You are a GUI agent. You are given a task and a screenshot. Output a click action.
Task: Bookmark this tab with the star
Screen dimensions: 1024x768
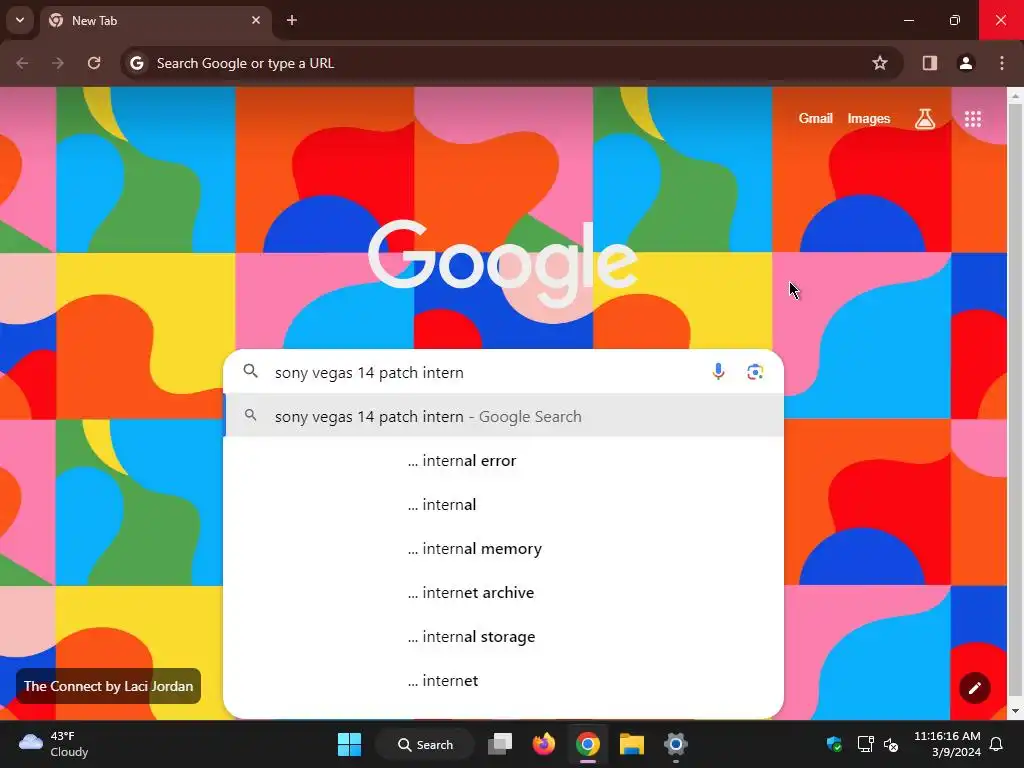point(880,63)
